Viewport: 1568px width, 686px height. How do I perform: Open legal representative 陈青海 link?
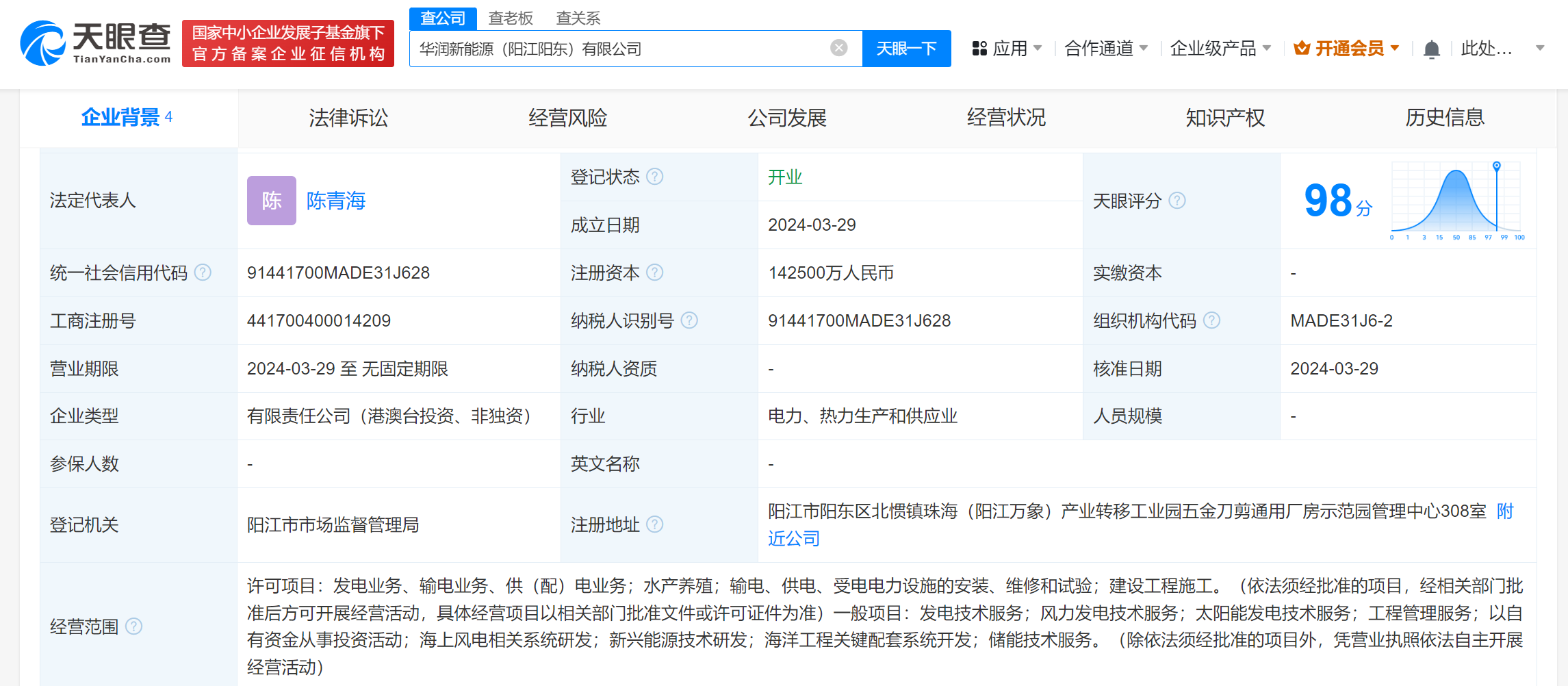point(335,201)
